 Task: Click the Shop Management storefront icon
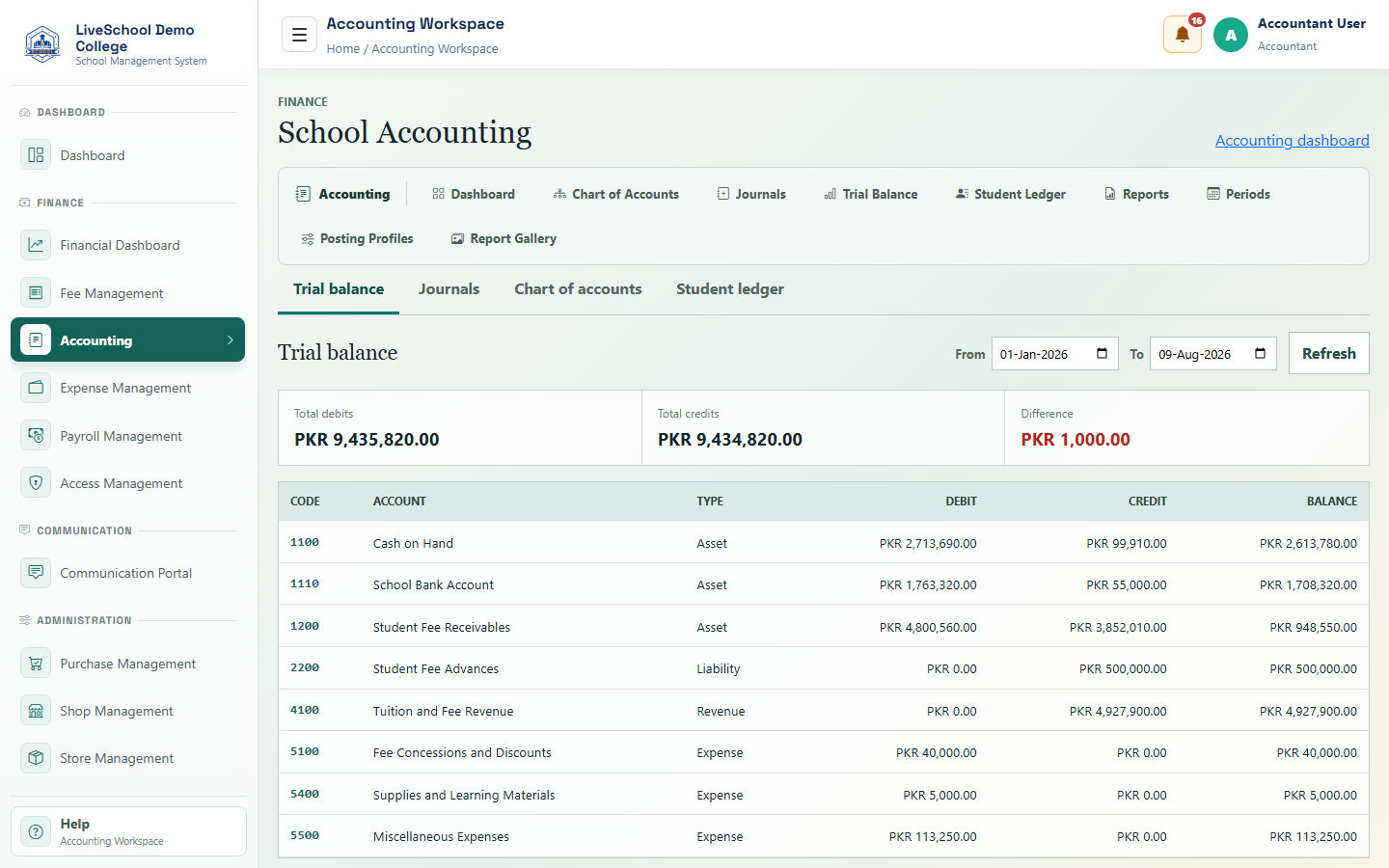[x=36, y=711]
